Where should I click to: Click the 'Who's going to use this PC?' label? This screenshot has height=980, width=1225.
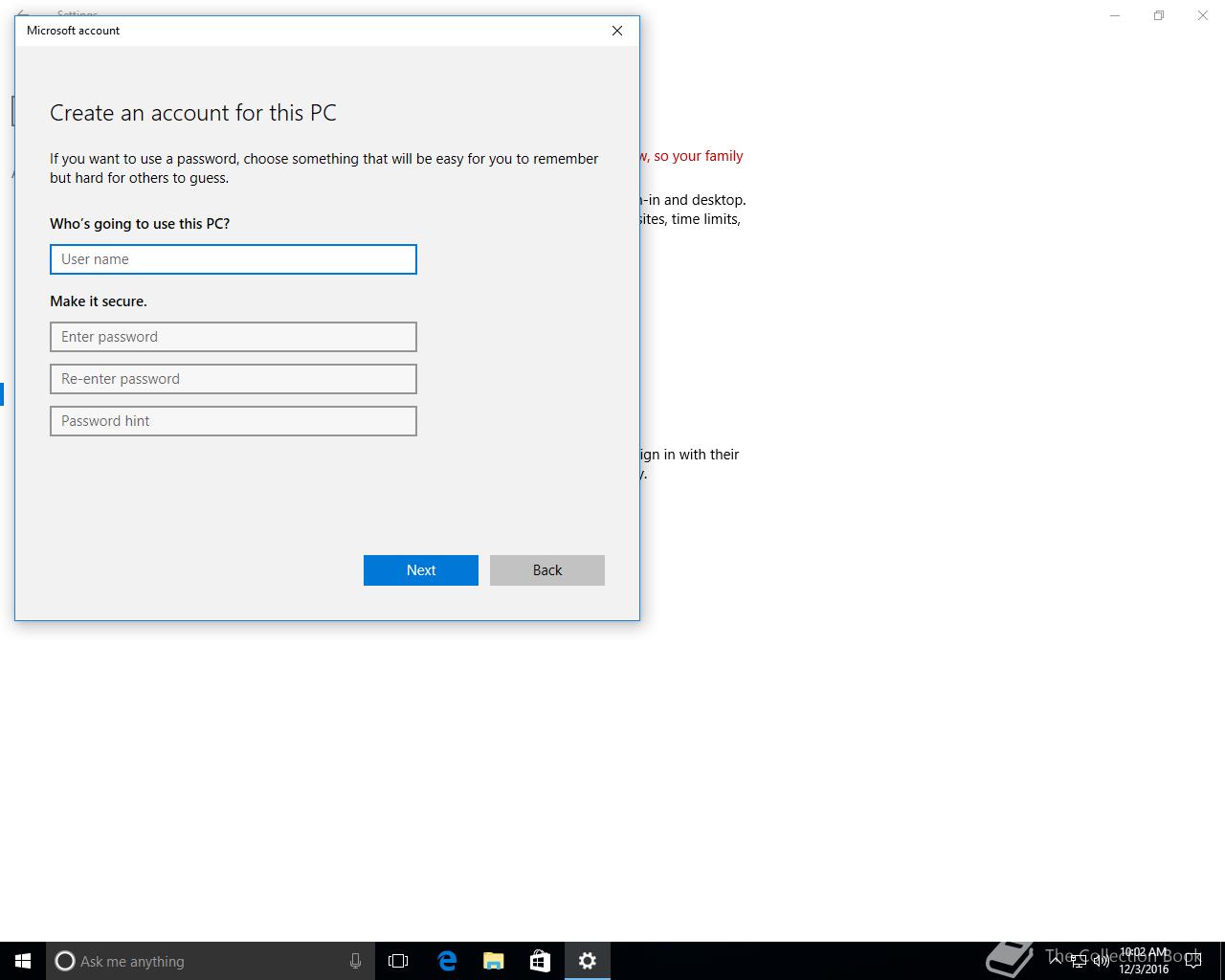tap(140, 224)
